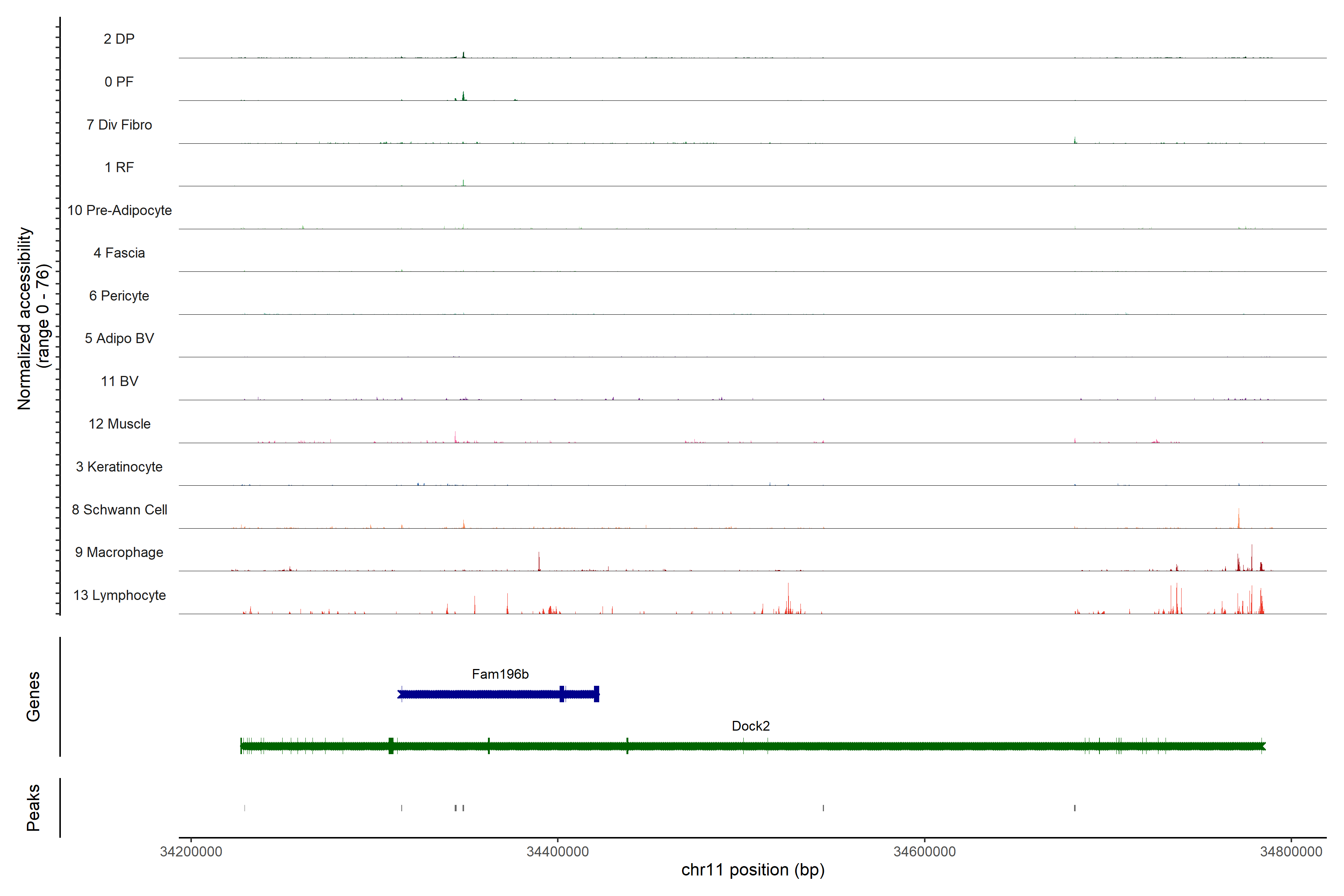The height and width of the screenshot is (896, 1344).
Task: Click the Fam196b gene label
Action: pos(500,674)
